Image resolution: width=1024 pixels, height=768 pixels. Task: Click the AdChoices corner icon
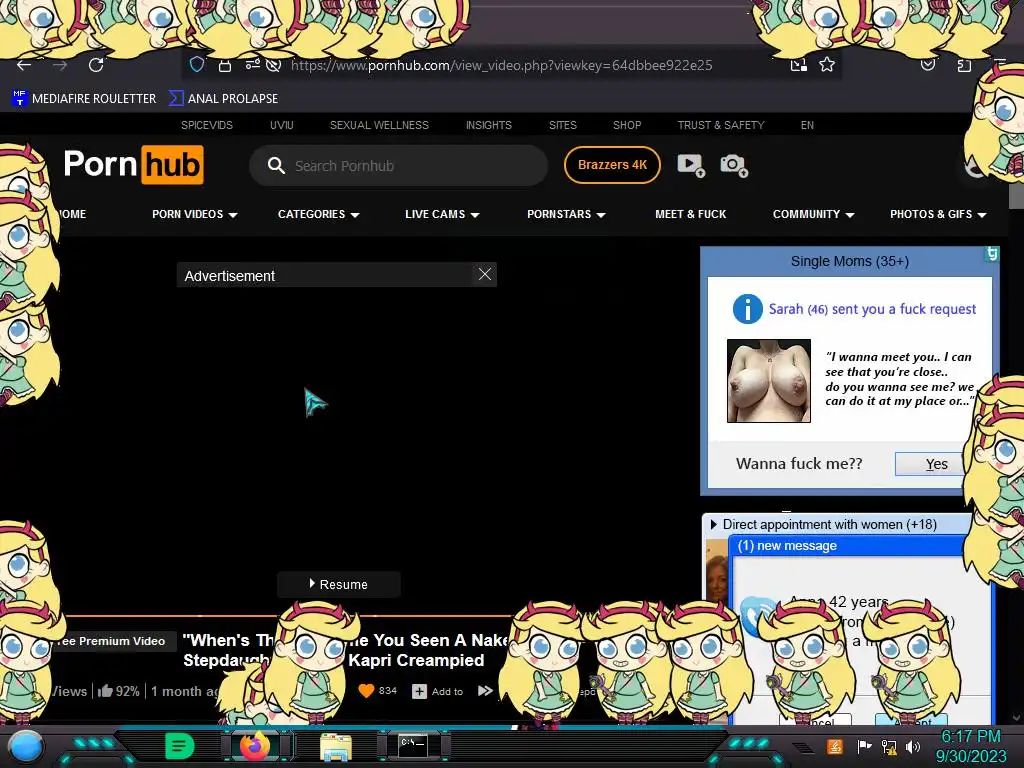click(991, 254)
